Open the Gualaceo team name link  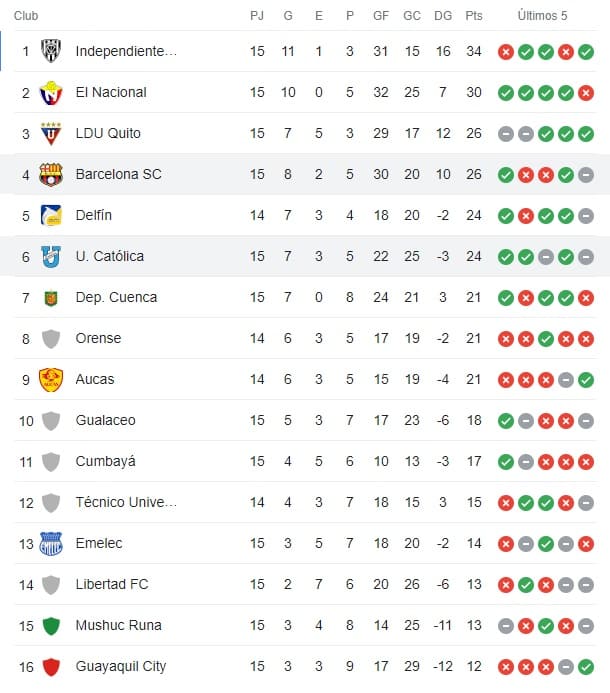[x=105, y=420]
